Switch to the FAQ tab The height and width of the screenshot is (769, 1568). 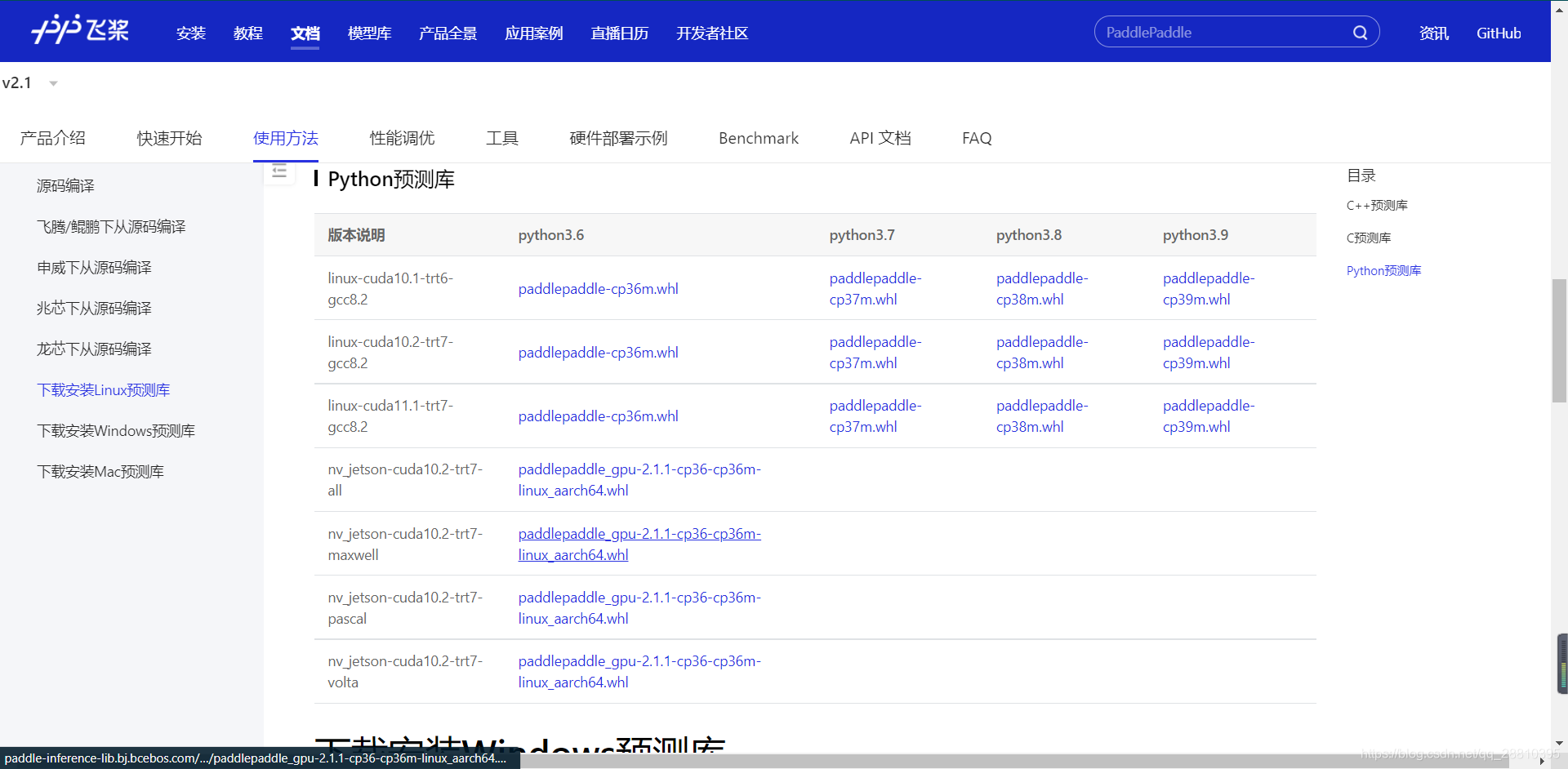pyautogui.click(x=977, y=138)
